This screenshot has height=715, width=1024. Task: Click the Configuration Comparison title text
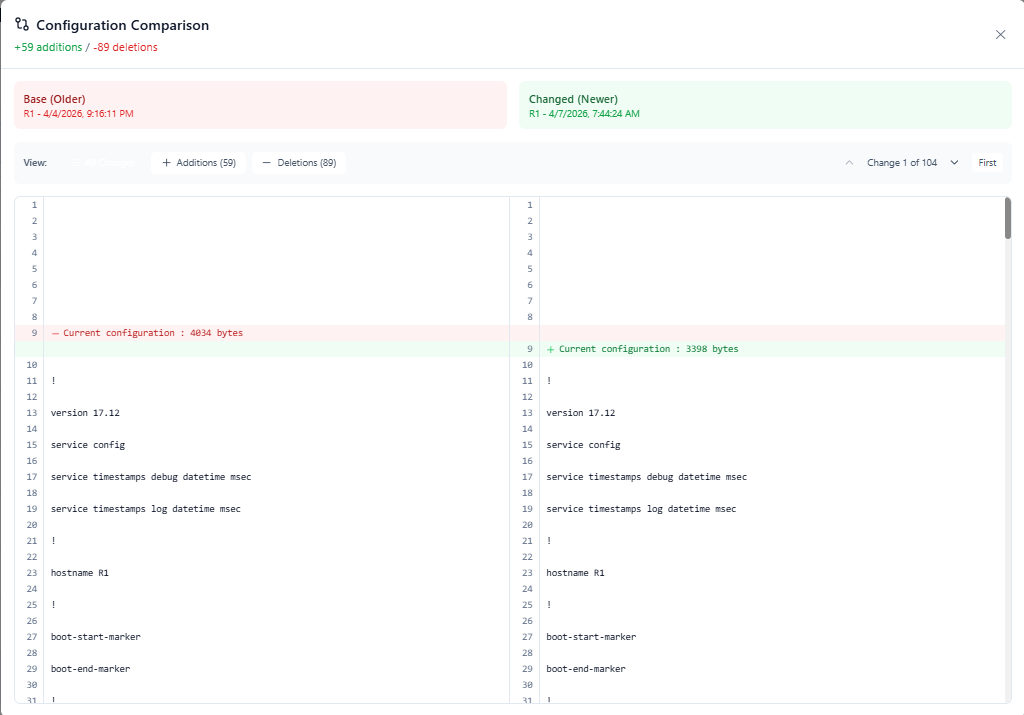click(123, 25)
